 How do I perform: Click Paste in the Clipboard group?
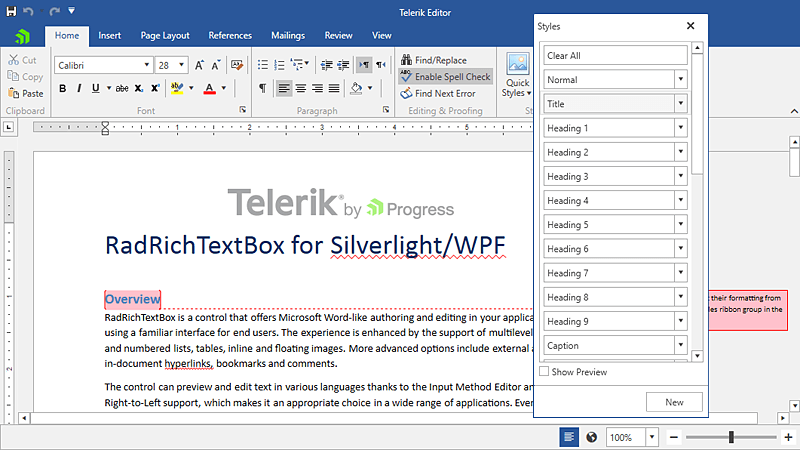pos(26,93)
